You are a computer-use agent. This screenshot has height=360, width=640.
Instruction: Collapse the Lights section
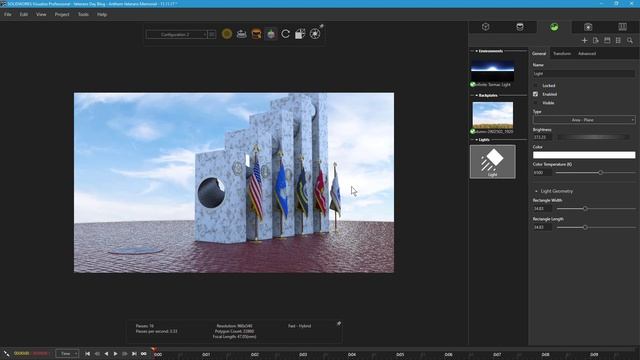pyautogui.click(x=476, y=140)
